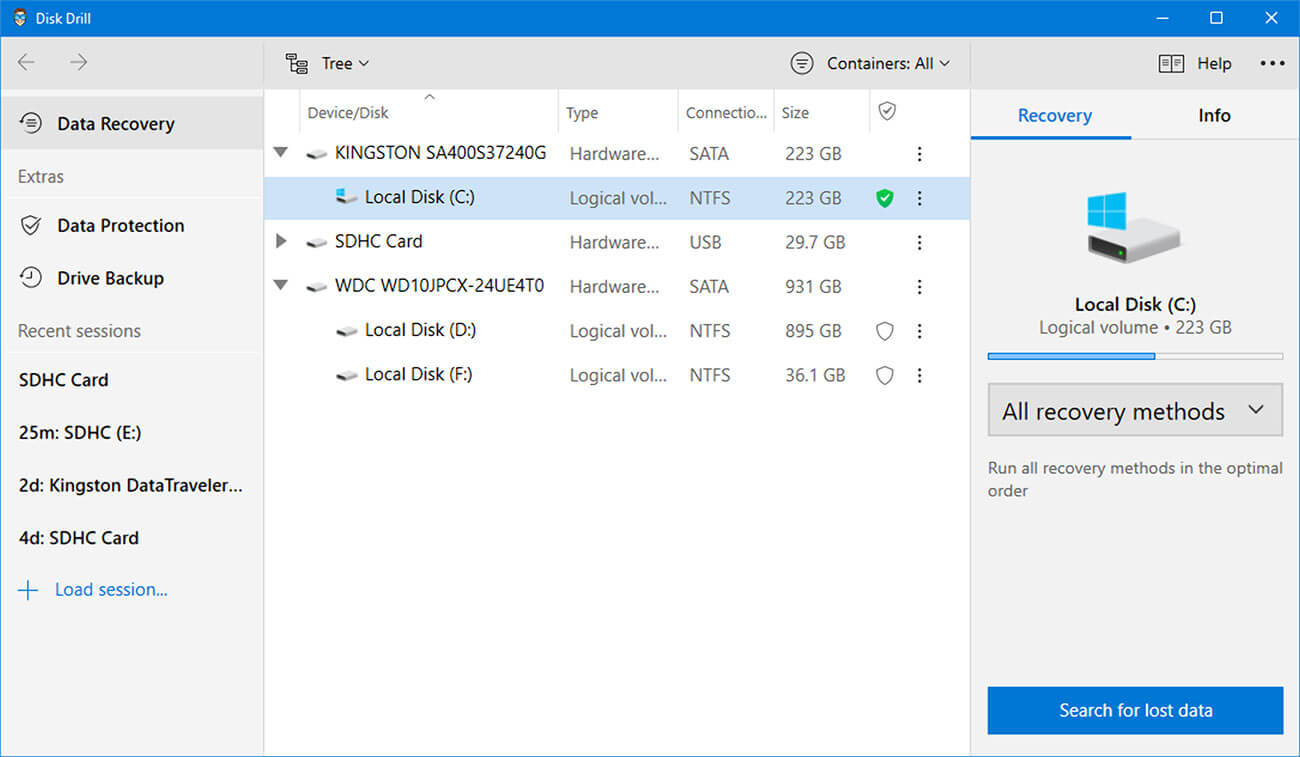
Task: Switch to the Recovery tab
Action: (x=1054, y=115)
